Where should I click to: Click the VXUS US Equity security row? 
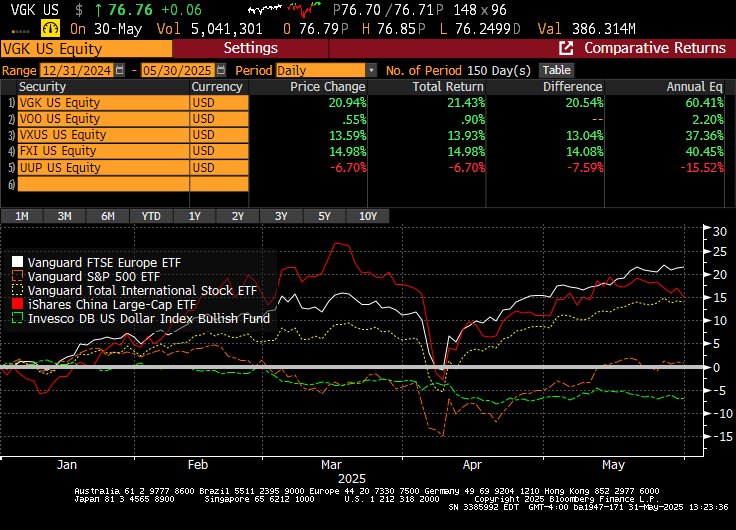pos(103,135)
